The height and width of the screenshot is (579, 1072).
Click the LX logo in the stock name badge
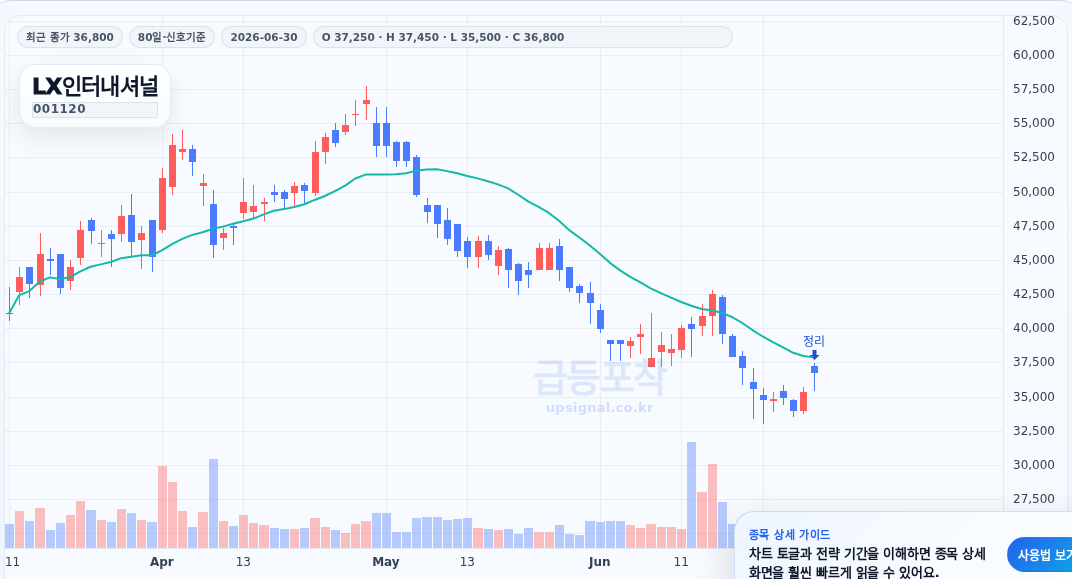click(x=47, y=86)
